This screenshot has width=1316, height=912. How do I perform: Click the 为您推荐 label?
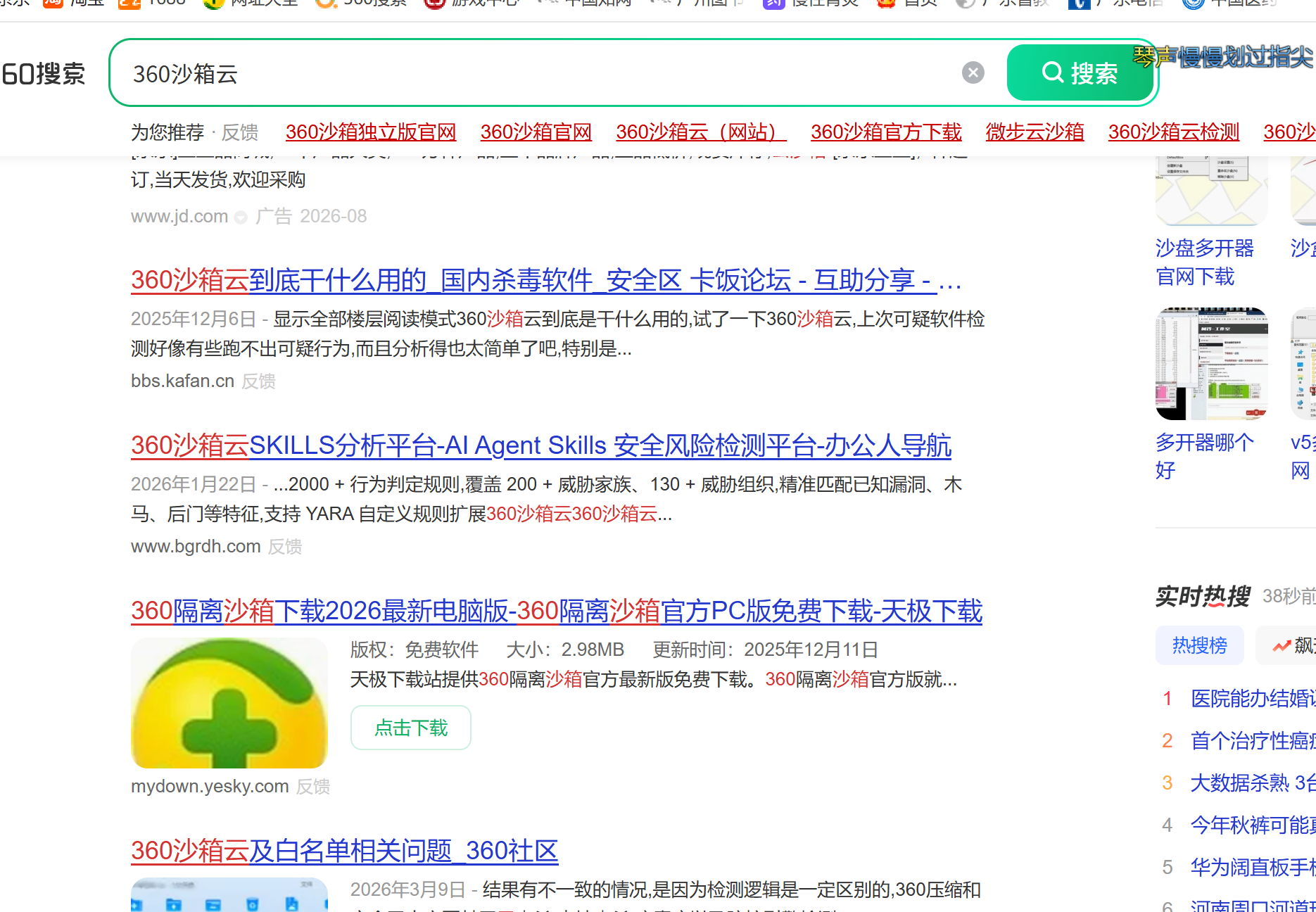pyautogui.click(x=167, y=132)
